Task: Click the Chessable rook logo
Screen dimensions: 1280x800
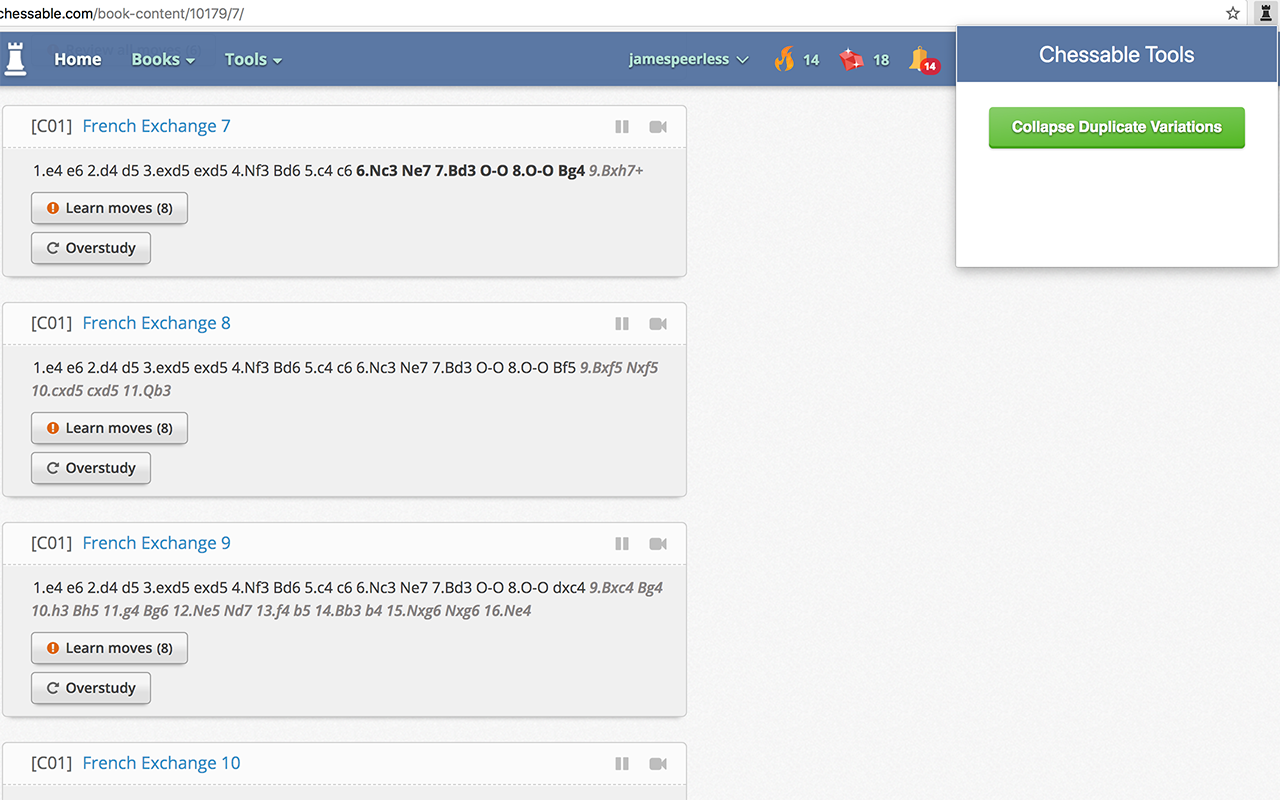Action: pyautogui.click(x=16, y=59)
